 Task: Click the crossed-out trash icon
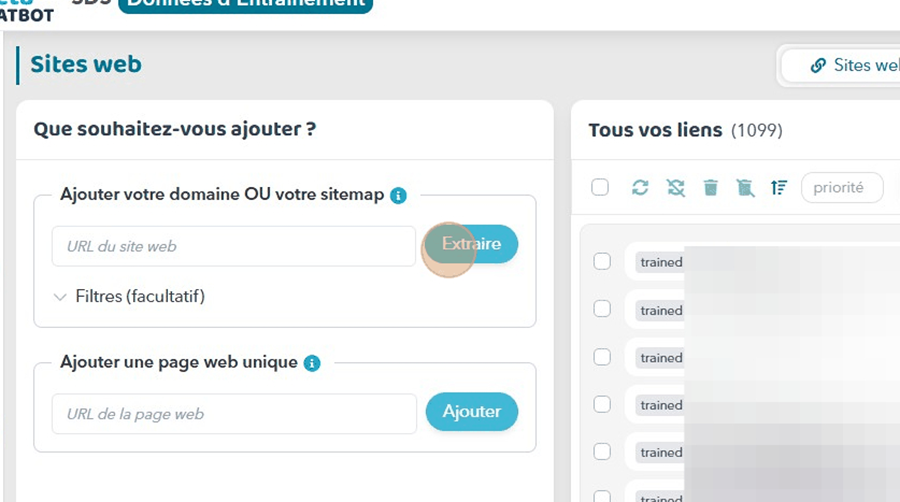tap(745, 187)
